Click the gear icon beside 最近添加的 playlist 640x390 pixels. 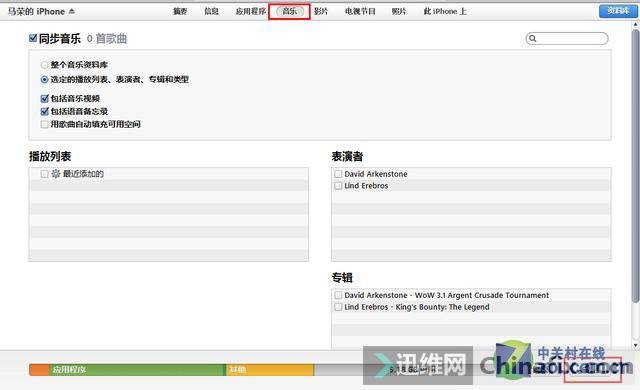56,174
